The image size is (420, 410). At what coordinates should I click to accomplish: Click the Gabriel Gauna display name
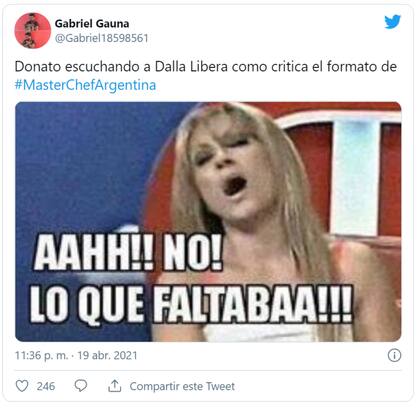92,24
